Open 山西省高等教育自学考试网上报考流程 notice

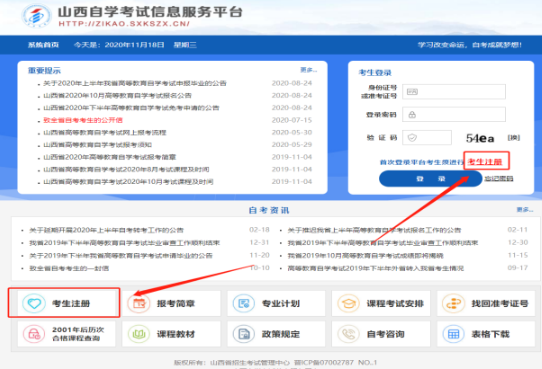[105, 132]
